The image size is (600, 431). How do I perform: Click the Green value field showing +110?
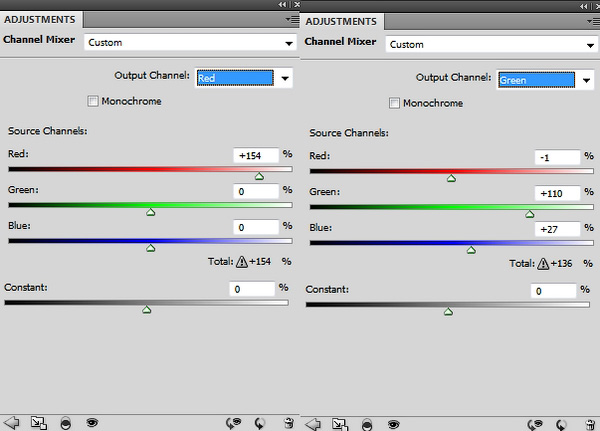tap(558, 193)
